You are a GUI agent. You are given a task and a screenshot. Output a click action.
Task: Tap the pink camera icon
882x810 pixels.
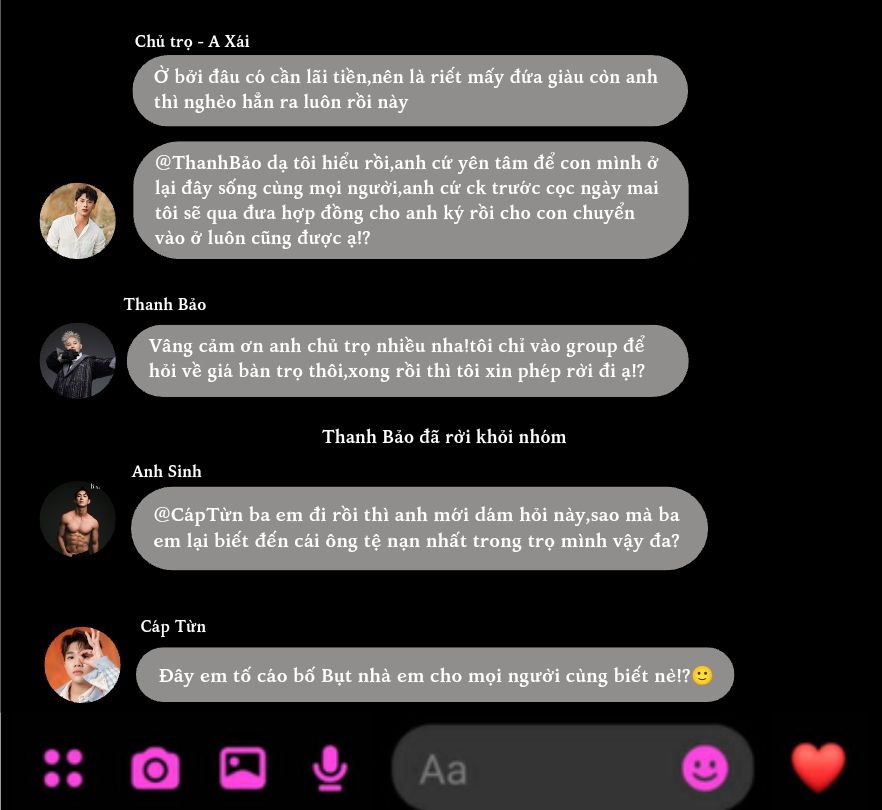[155, 768]
